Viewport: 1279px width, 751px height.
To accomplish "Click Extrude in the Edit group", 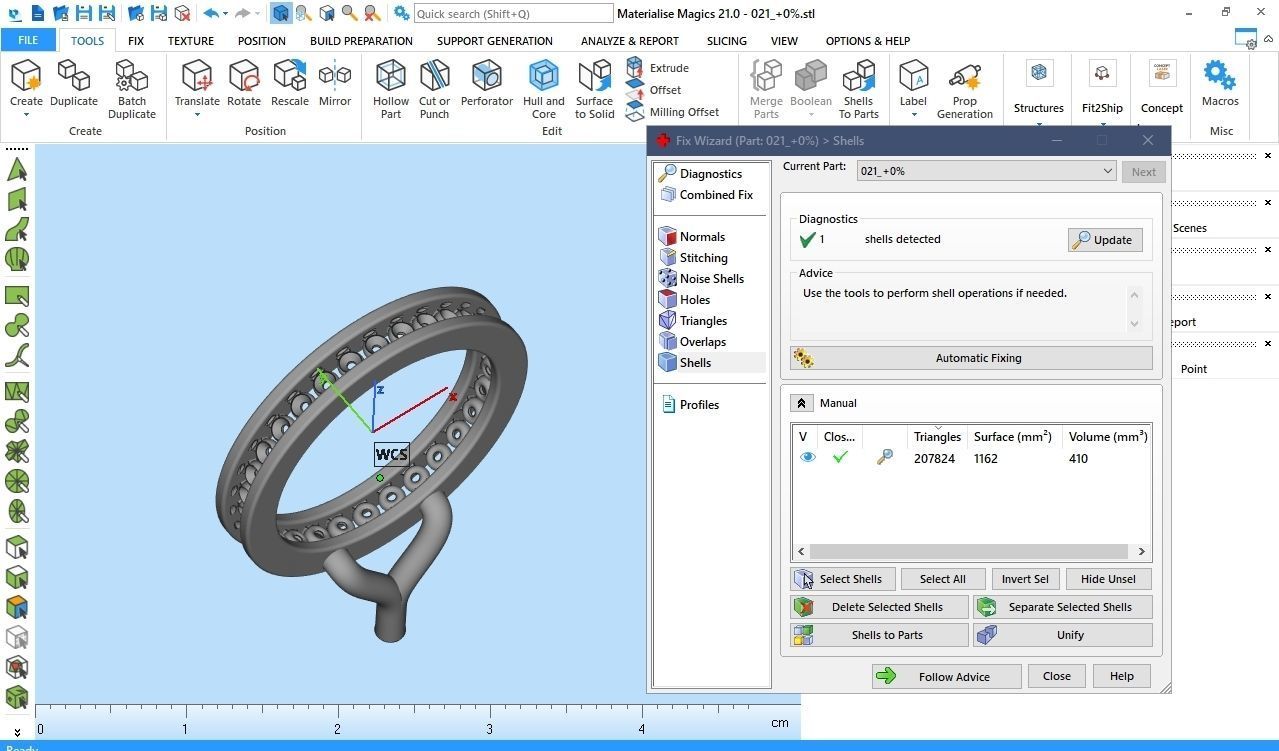I will pos(658,68).
